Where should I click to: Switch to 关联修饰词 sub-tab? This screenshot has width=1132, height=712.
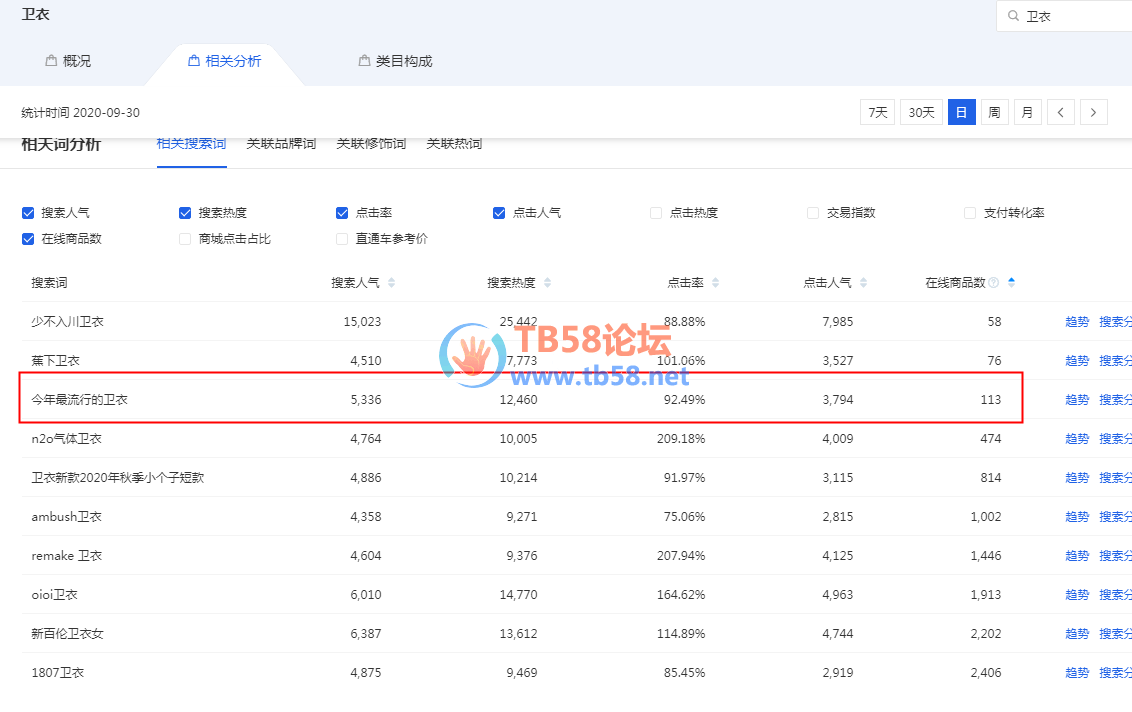pyautogui.click(x=371, y=144)
